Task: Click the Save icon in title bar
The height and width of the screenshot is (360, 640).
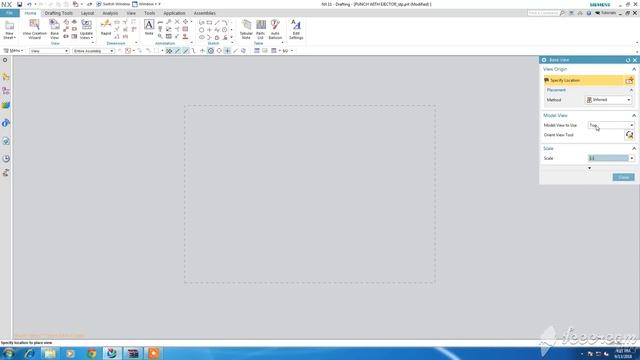Action: pyautogui.click(x=19, y=4)
